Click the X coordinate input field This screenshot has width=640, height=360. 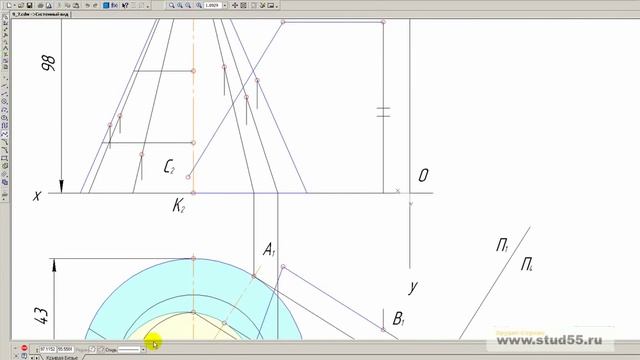click(x=48, y=349)
